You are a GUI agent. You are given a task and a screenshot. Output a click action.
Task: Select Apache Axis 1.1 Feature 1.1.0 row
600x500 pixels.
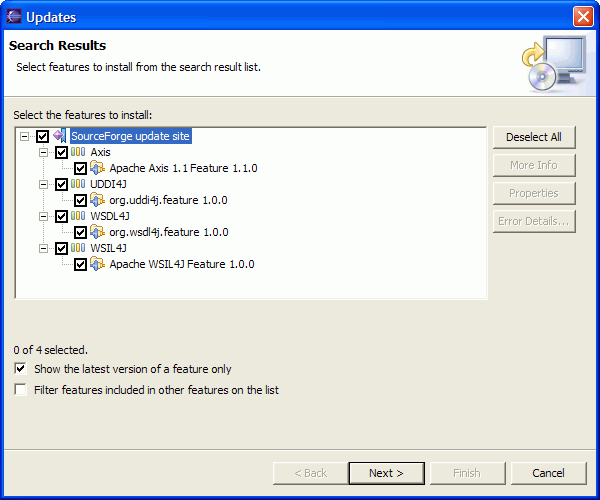tap(183, 168)
